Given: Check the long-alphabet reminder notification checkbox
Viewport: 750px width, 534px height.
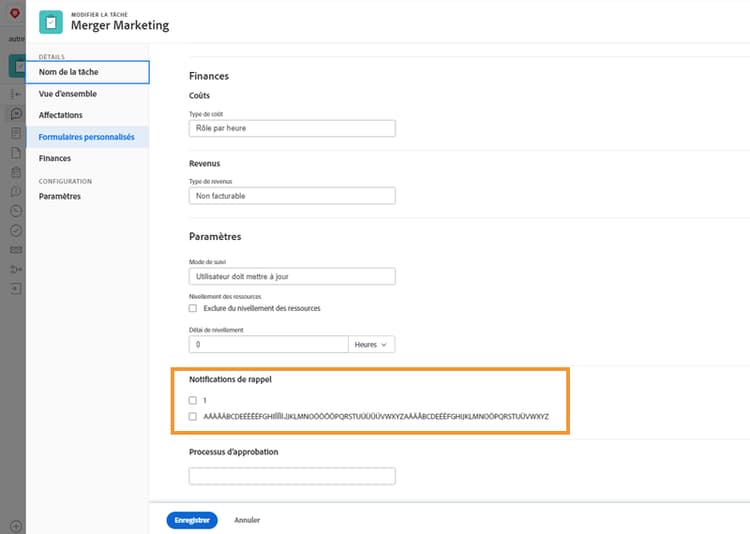Looking at the screenshot, I should (x=193, y=416).
